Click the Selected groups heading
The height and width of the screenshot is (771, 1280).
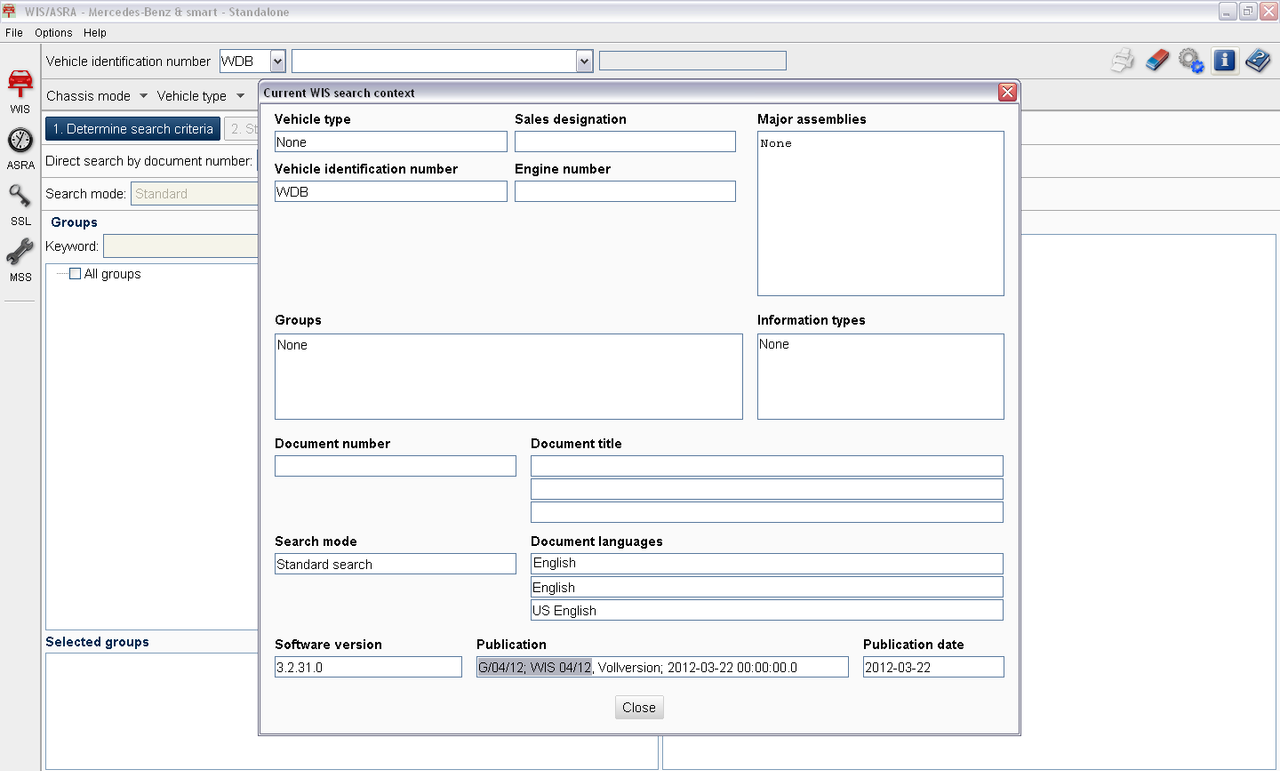97,642
